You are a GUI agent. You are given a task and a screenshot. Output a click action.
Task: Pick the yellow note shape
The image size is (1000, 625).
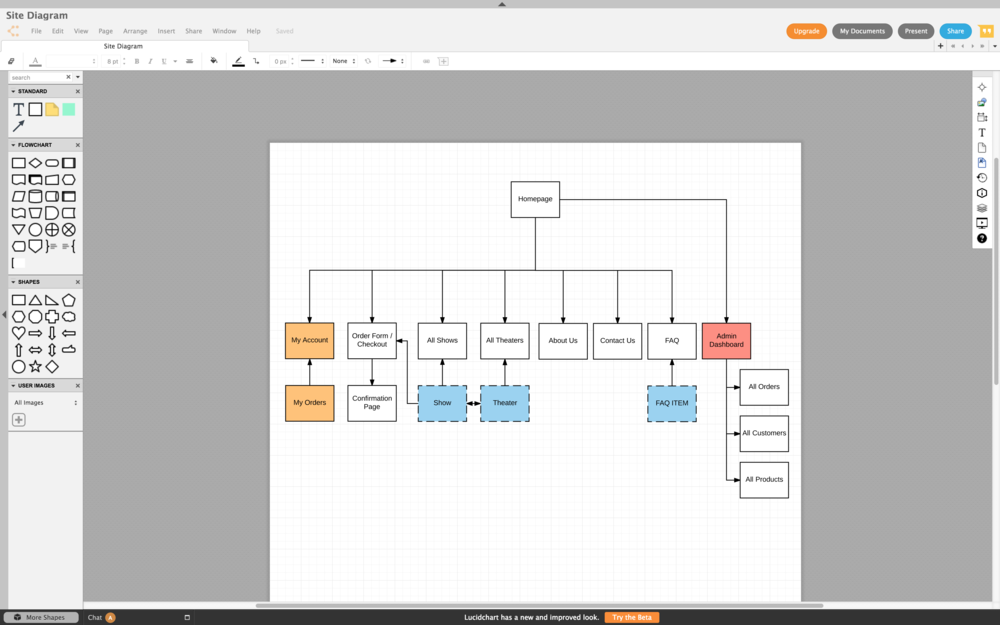tap(52, 109)
